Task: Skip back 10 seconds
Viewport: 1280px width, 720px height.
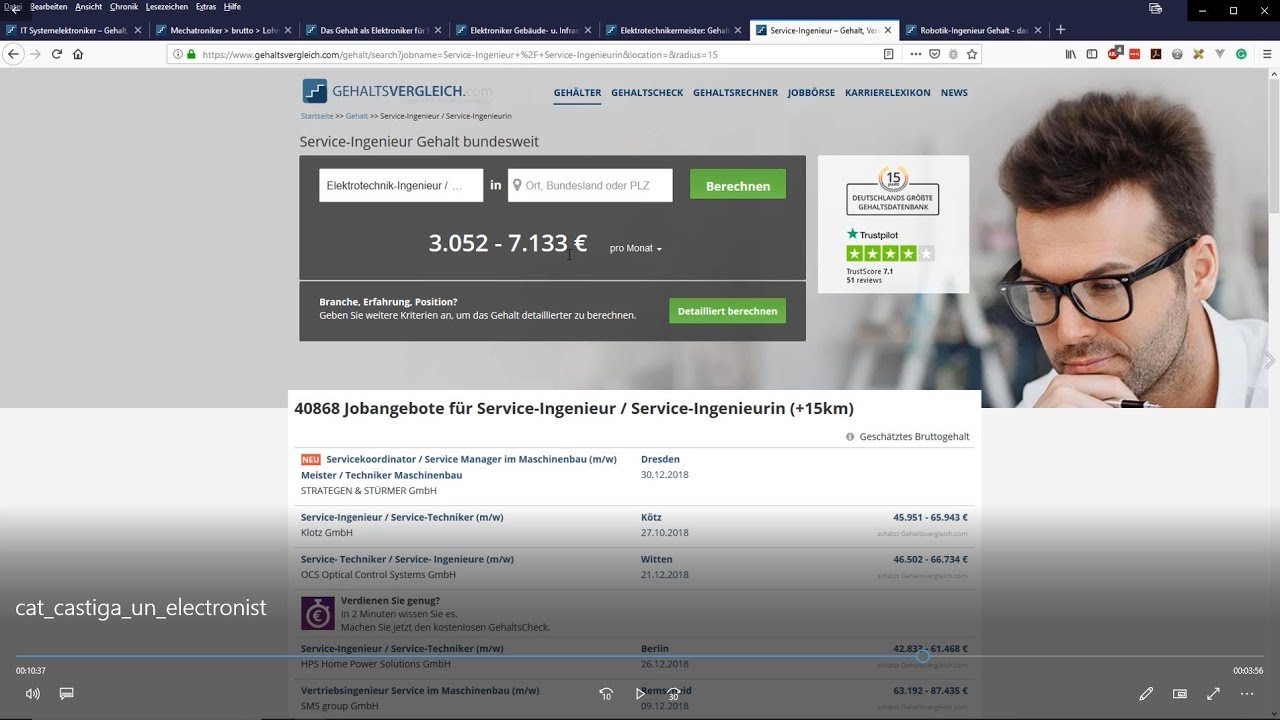Action: point(606,693)
